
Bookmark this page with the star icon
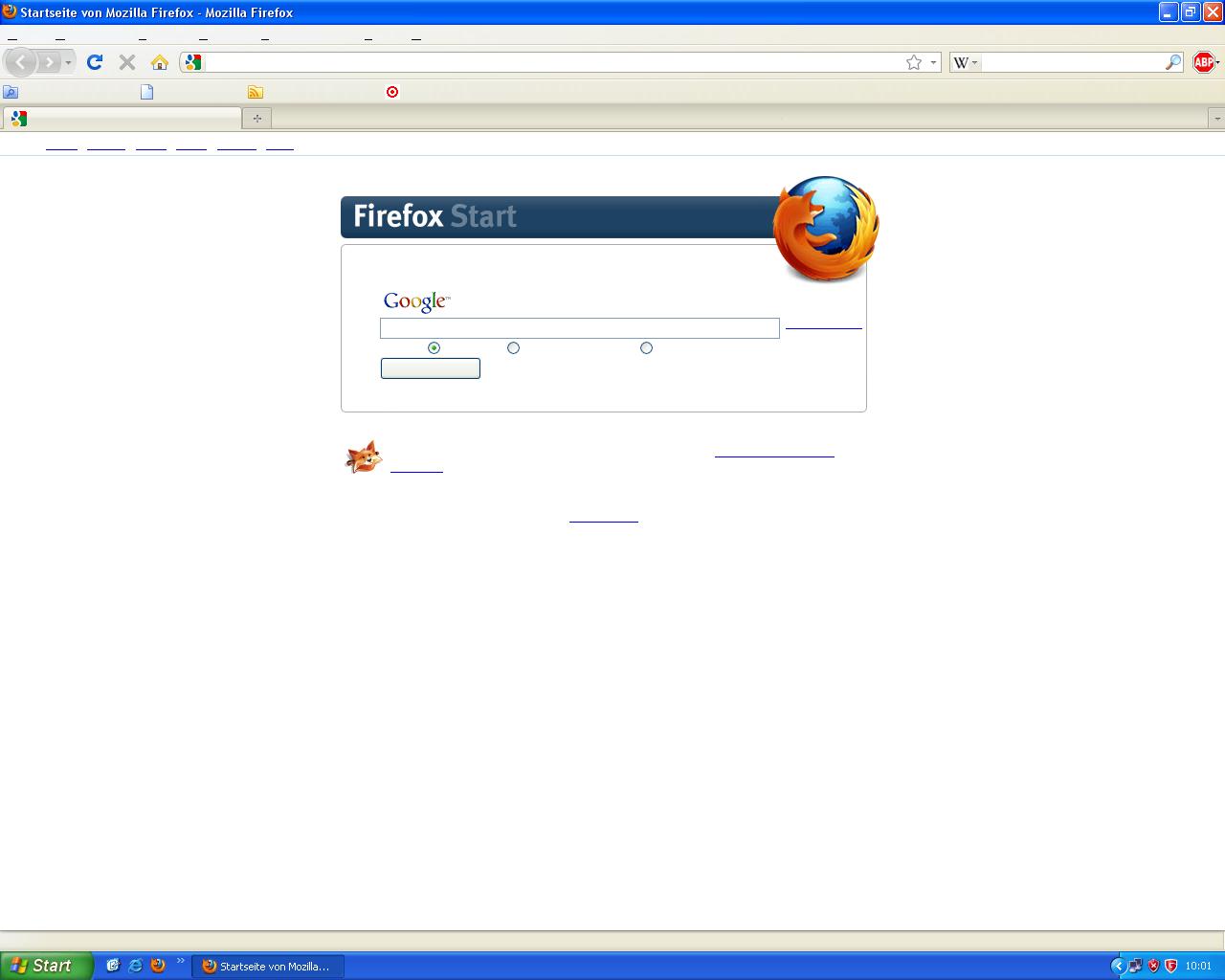pos(914,62)
